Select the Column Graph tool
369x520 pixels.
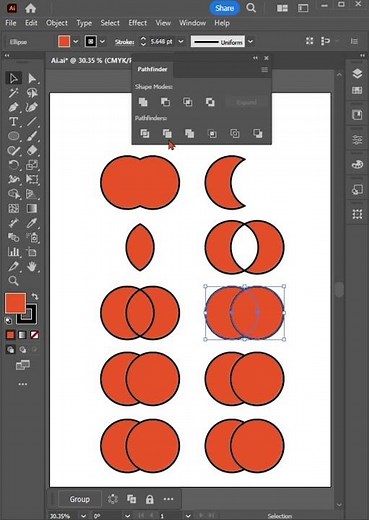pyautogui.click(x=13, y=252)
